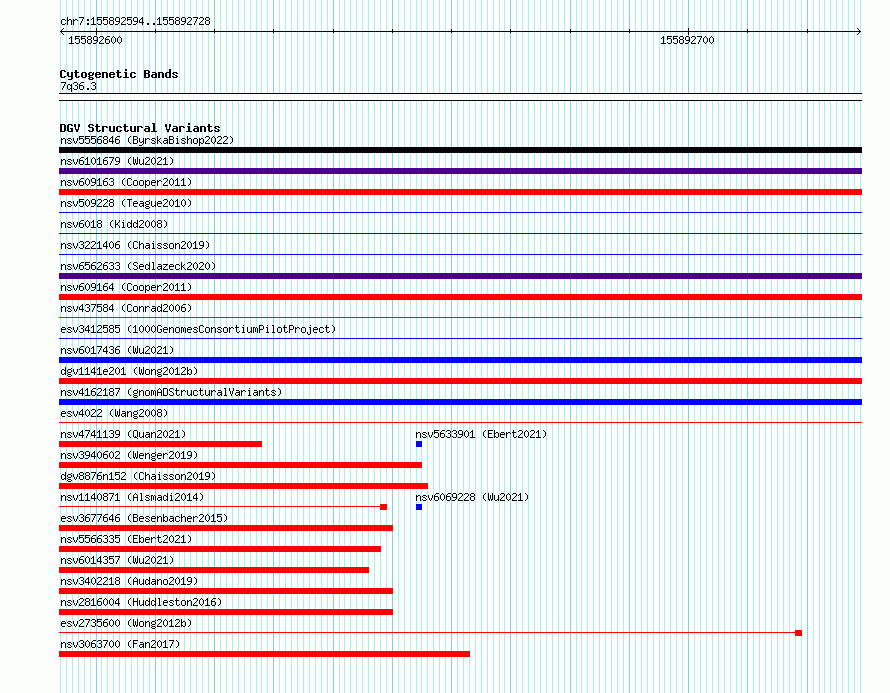
Task: Click ruler position 155892600
Action: [x=95, y=40]
